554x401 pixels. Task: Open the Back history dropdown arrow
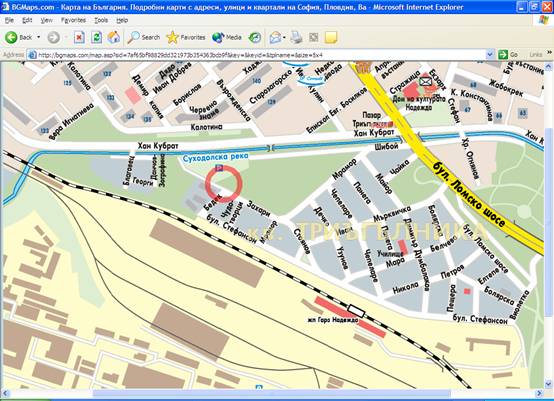(39, 37)
